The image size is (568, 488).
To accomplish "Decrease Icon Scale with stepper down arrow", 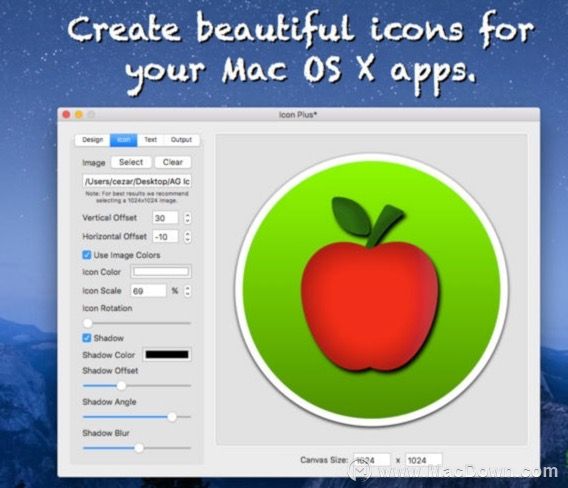I will pos(187,294).
